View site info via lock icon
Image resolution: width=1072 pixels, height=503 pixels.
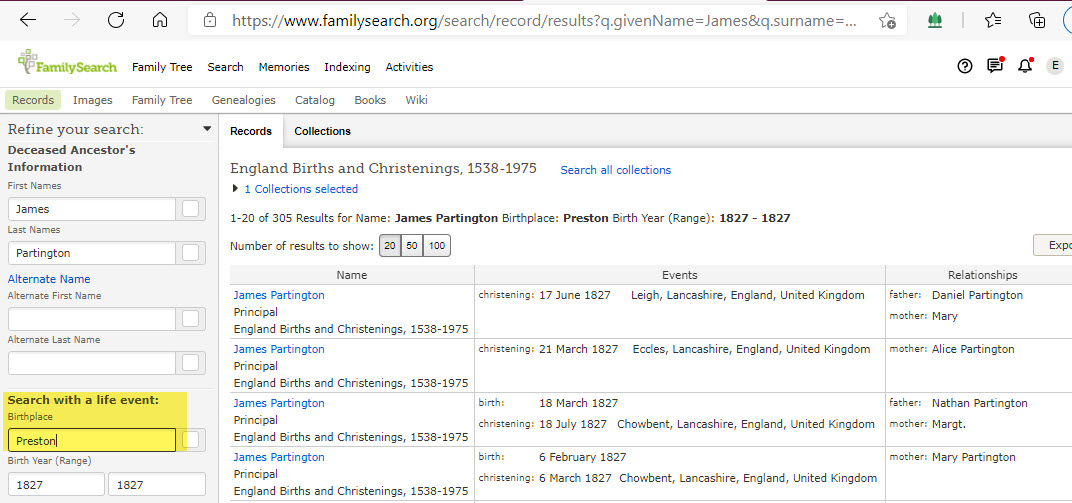[x=210, y=20]
